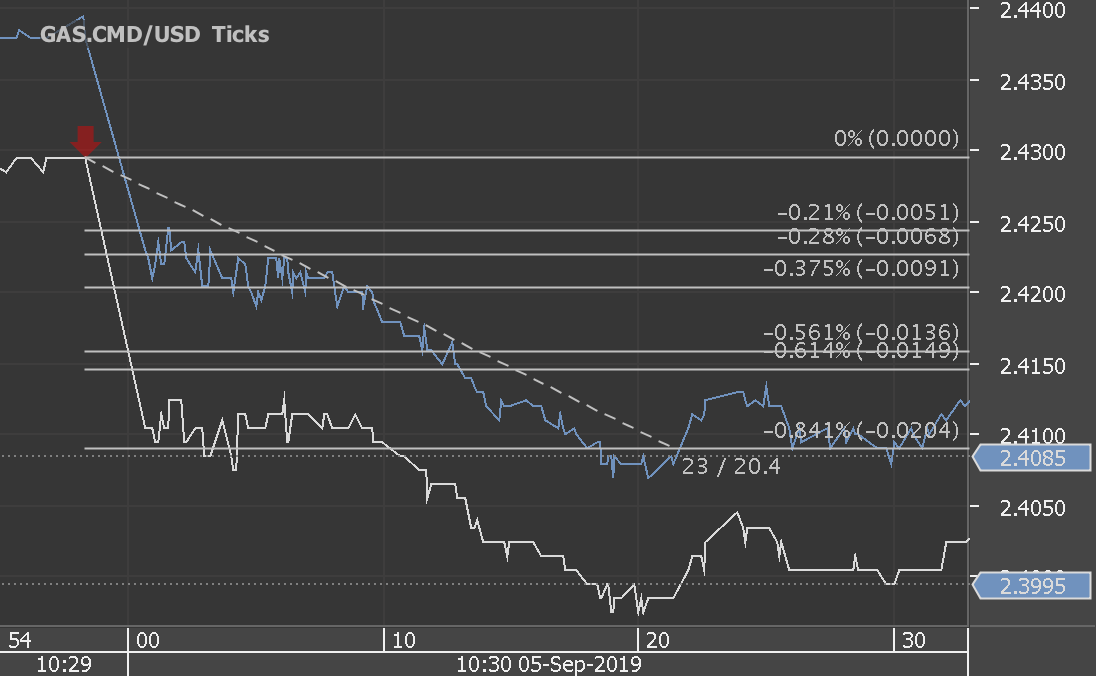The image size is (1096, 676).
Task: Click the 2.4300 price axis value
Action: coord(1032,152)
